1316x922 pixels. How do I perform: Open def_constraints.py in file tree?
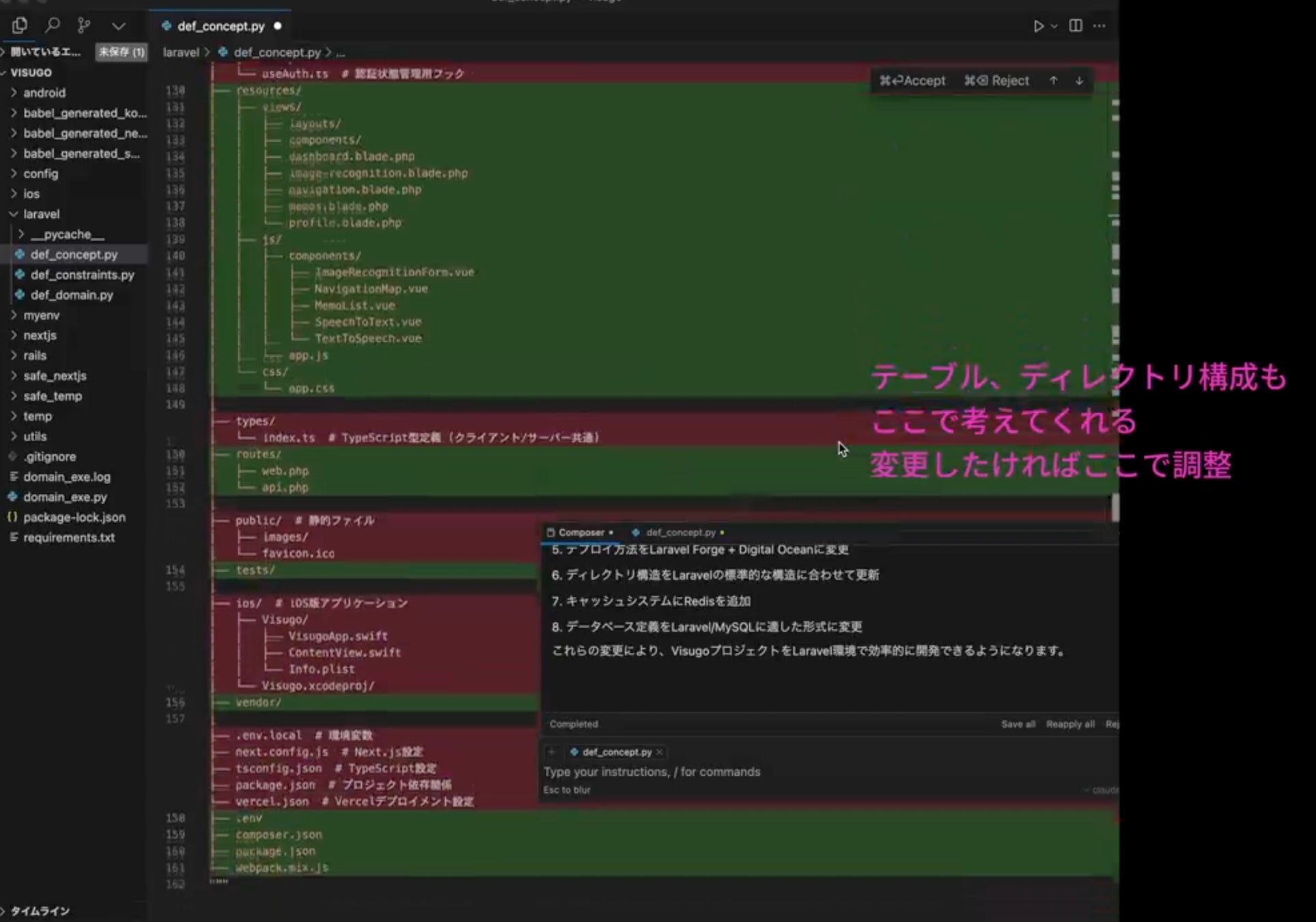click(82, 275)
